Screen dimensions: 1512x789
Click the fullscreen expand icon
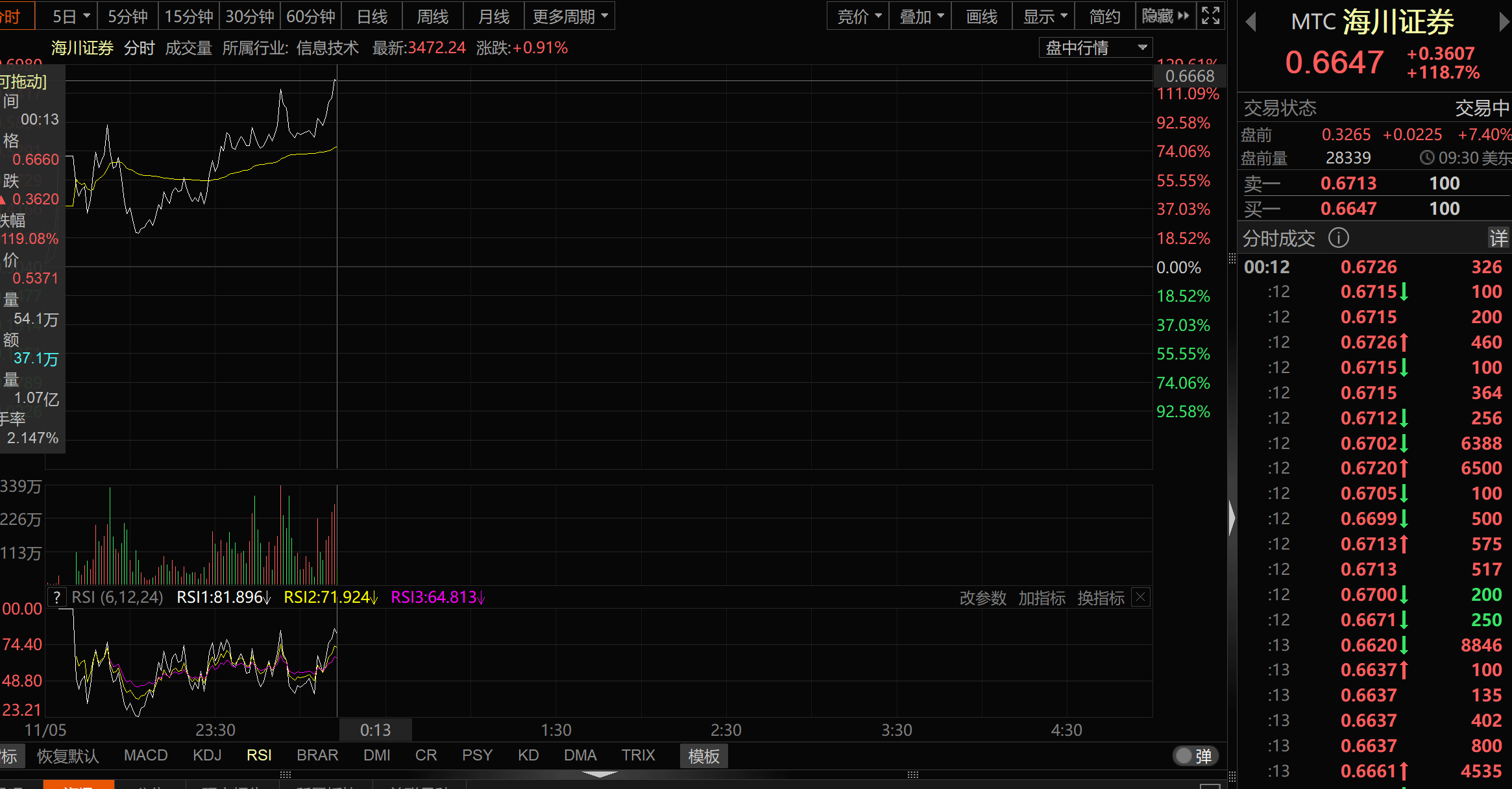(1210, 16)
